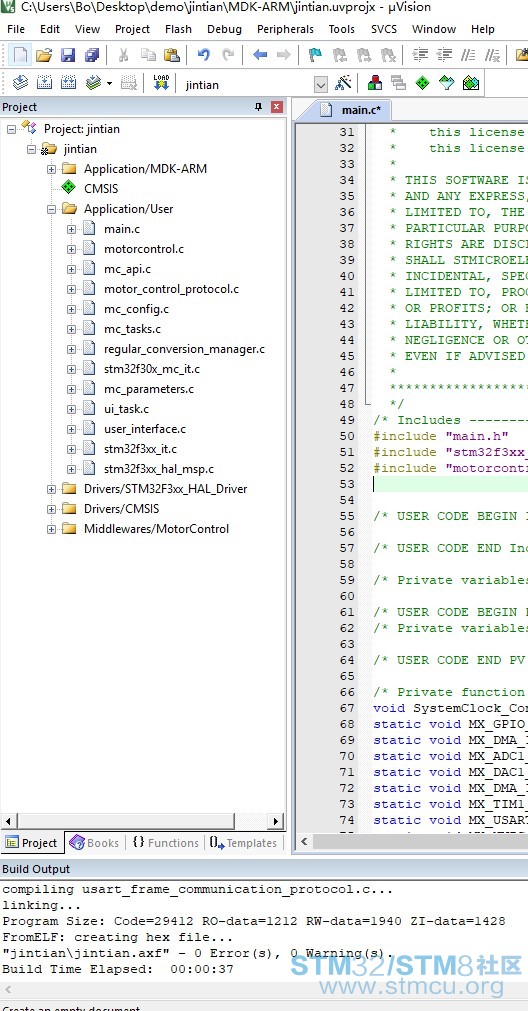Click editor horizontal scrollbar left arrow
This screenshot has height=1011, width=528.
(x=304, y=841)
